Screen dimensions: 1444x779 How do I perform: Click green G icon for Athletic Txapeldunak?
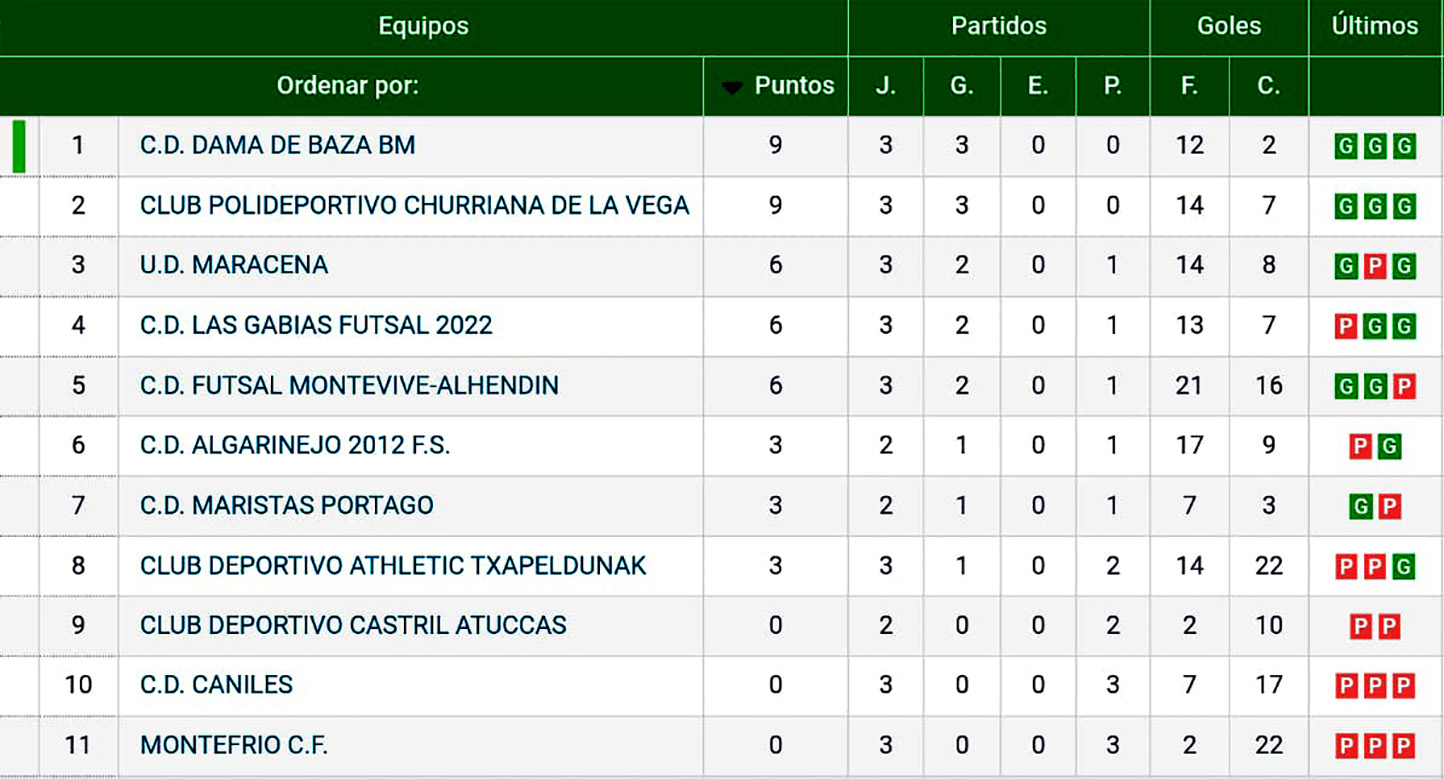tap(1404, 567)
